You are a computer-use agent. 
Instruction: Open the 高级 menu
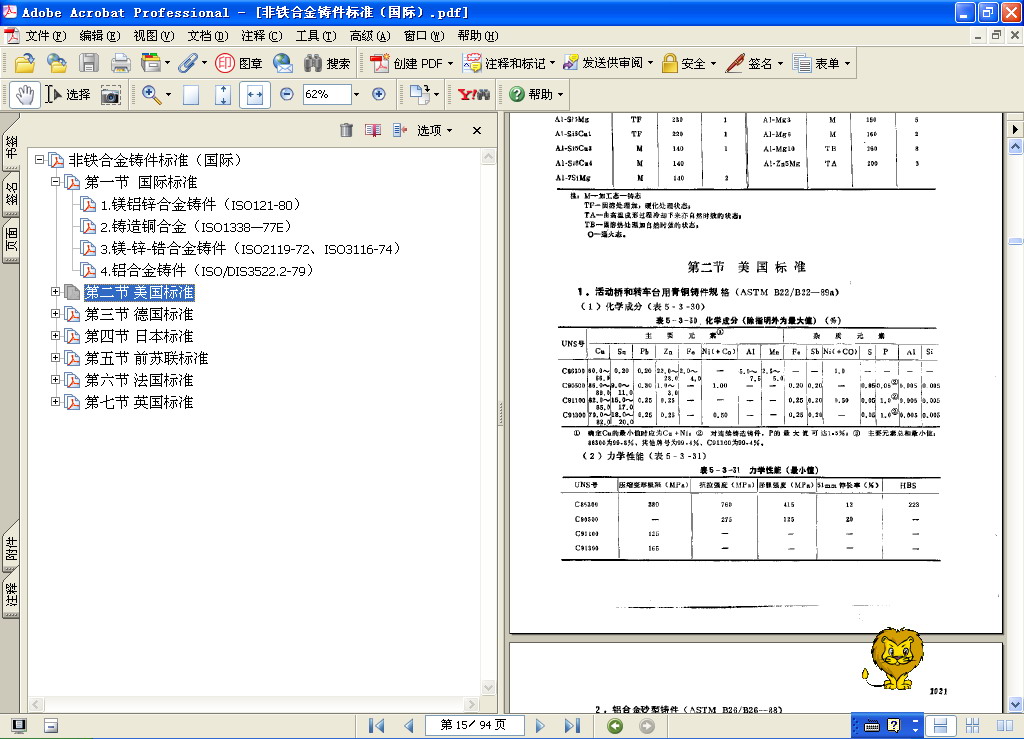[x=370, y=36]
